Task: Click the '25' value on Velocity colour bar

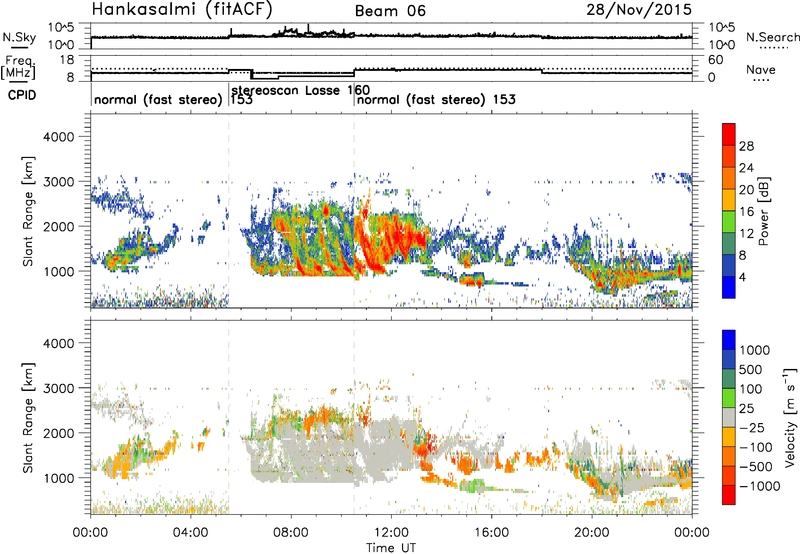Action: [x=746, y=409]
